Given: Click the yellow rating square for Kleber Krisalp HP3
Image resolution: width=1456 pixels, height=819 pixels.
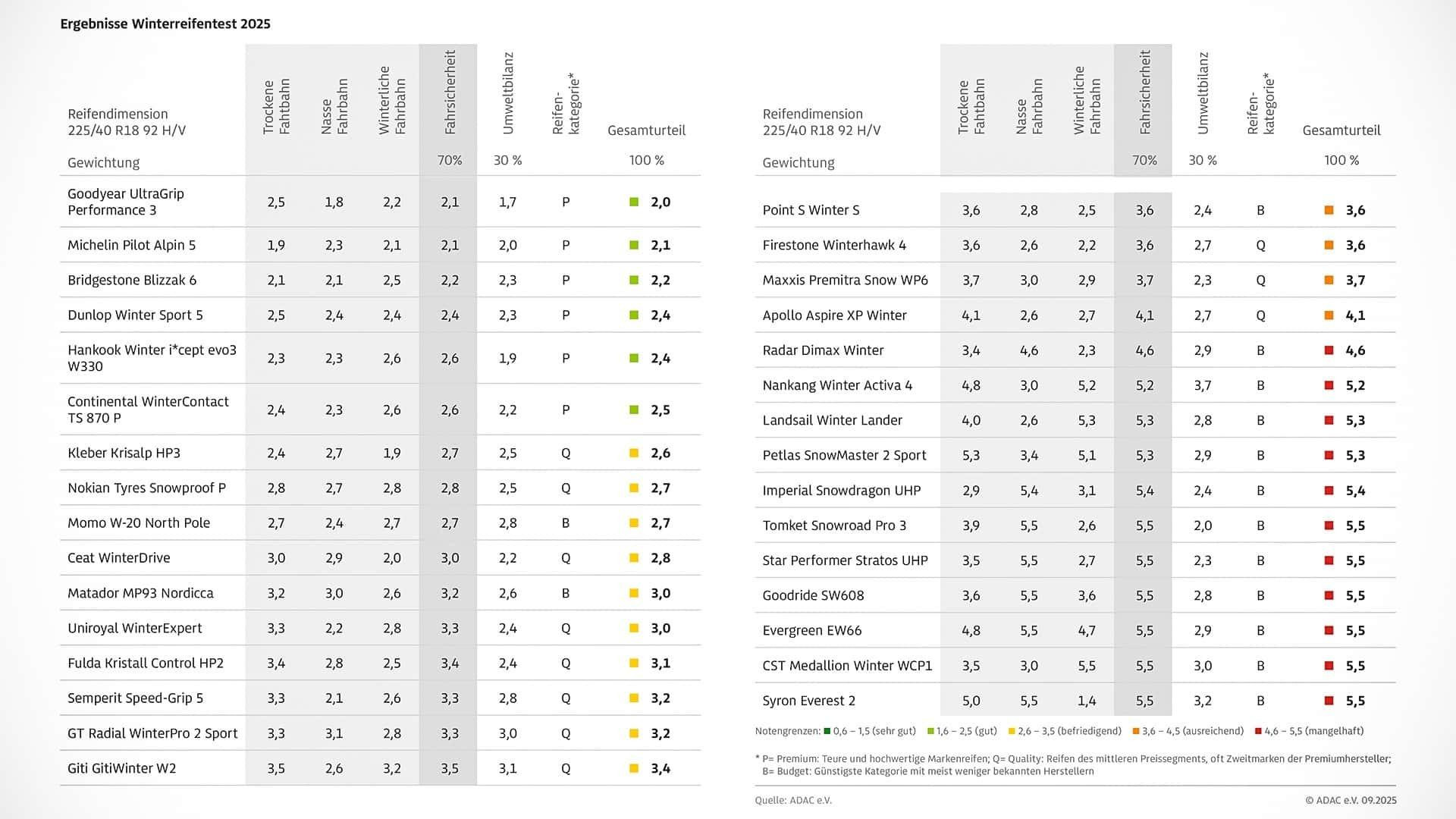Looking at the screenshot, I should 634,453.
